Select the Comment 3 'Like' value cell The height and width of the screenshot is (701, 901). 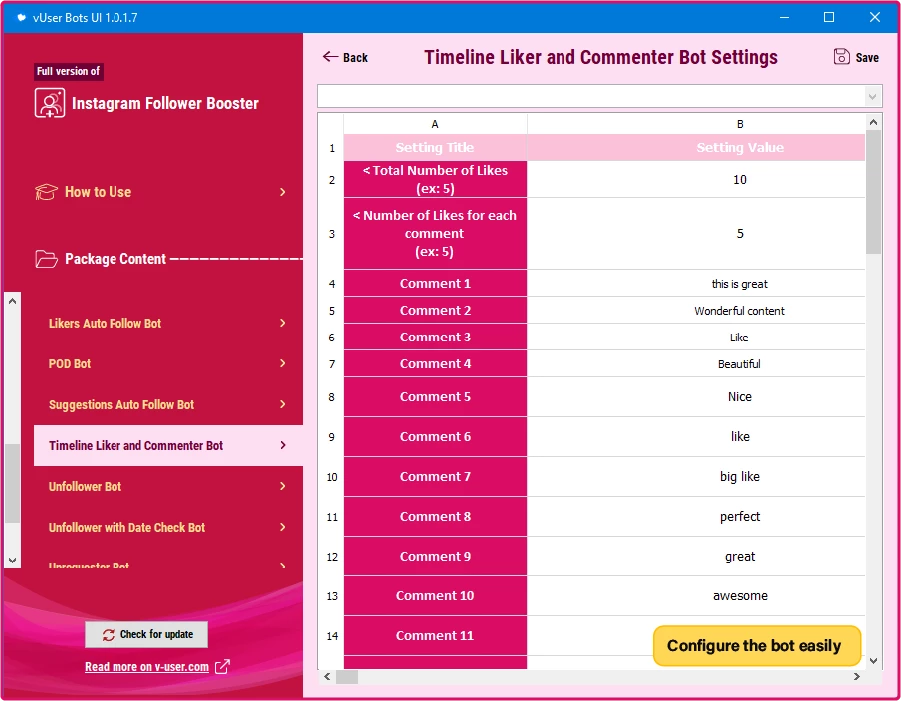point(696,337)
